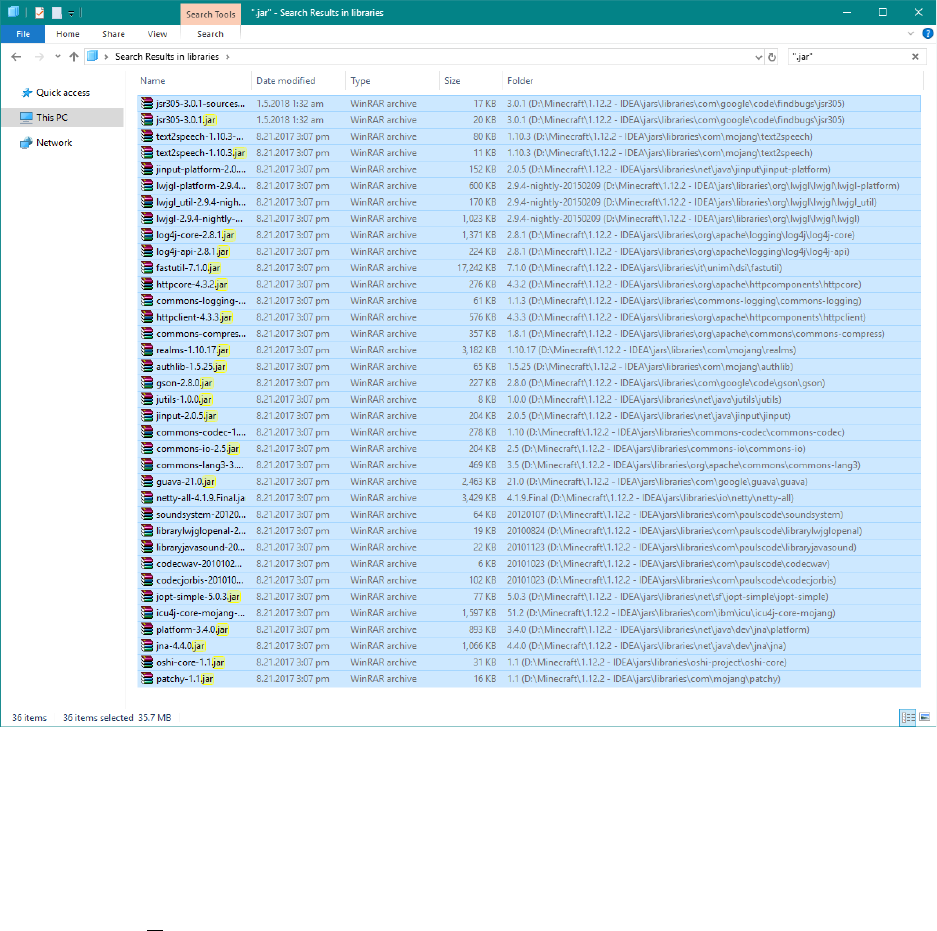Select file name netty-all-4.1.9.Final.ja
Image resolution: width=937 pixels, height=931 pixels.
point(200,498)
